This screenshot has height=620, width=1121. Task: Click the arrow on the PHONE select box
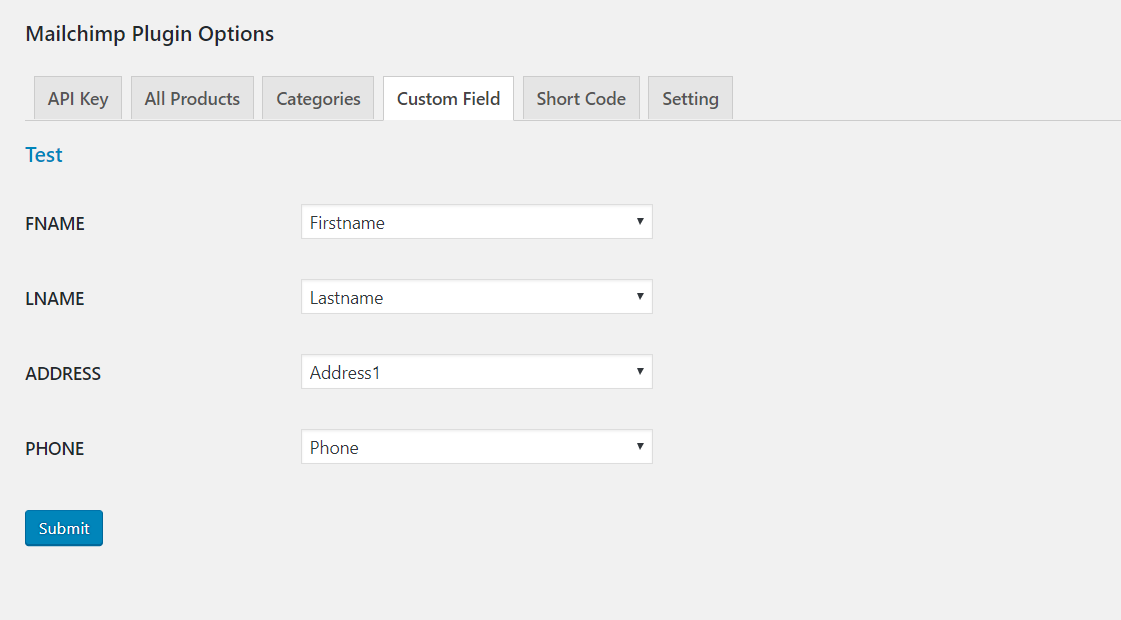[x=640, y=446]
